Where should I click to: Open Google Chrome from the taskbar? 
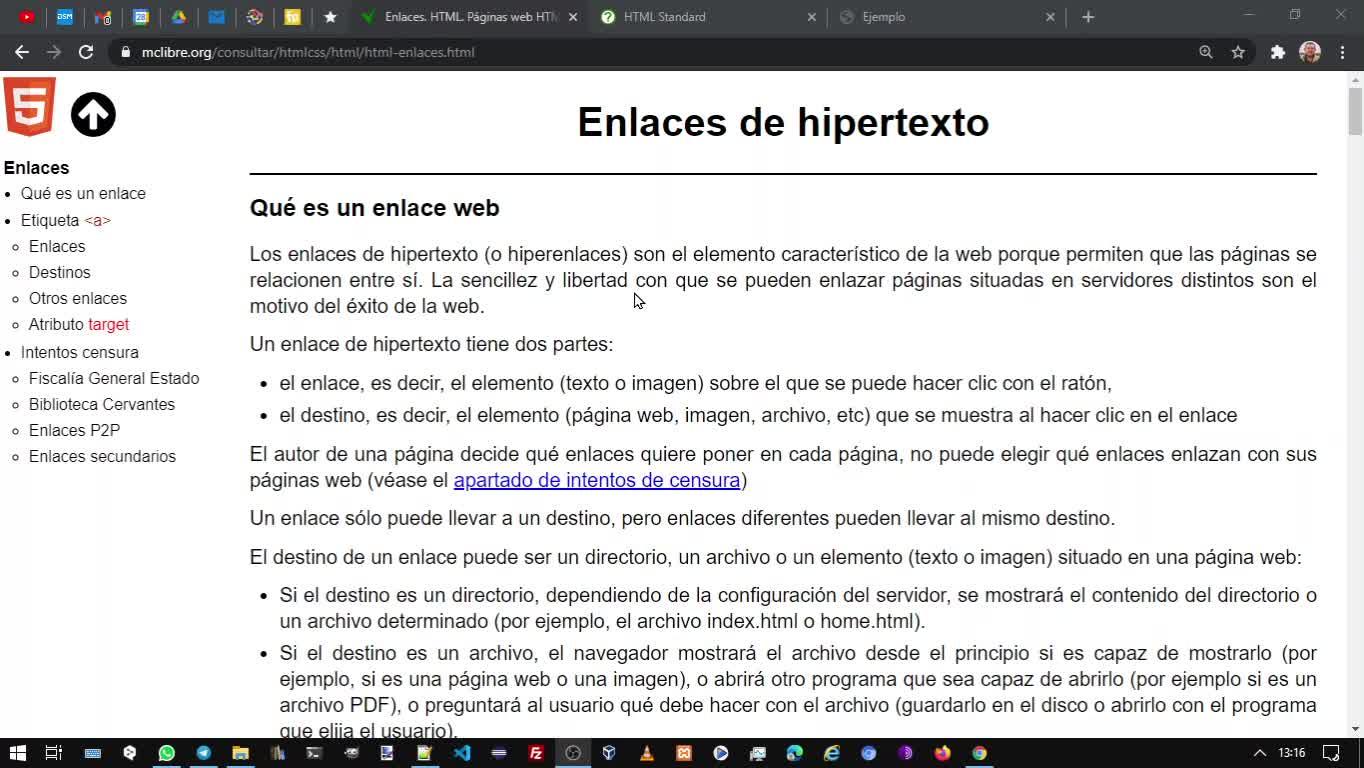[979, 753]
